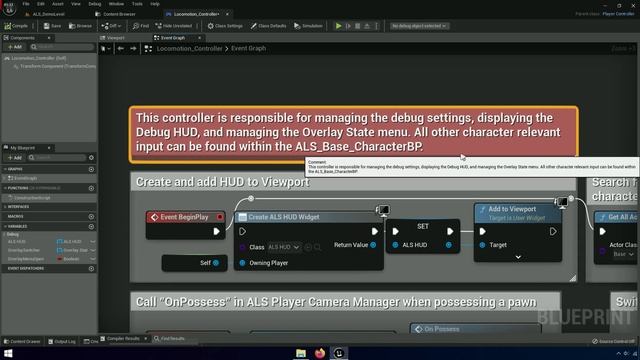Image resolution: width=640 pixels, height=360 pixels.
Task: Open File Explorer from the Windows taskbar
Action: pyautogui.click(x=301, y=353)
